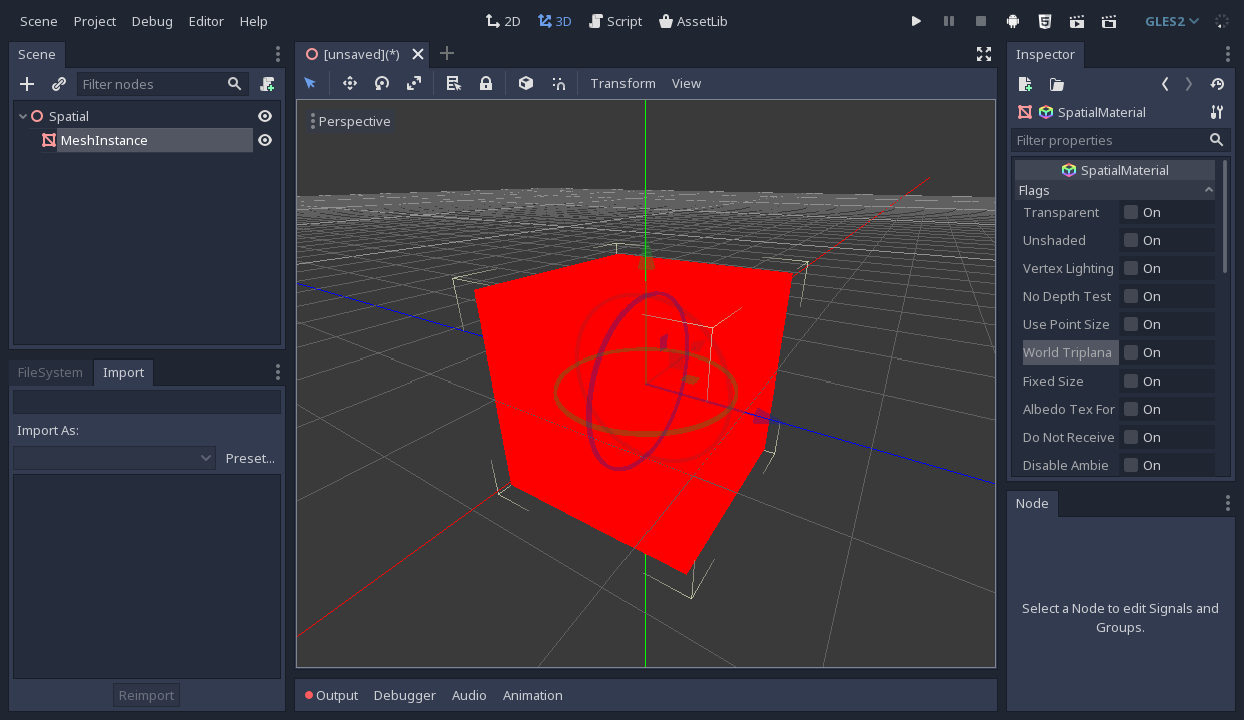Open the Perspective view menu
Image resolution: width=1244 pixels, height=720 pixels.
click(x=351, y=121)
